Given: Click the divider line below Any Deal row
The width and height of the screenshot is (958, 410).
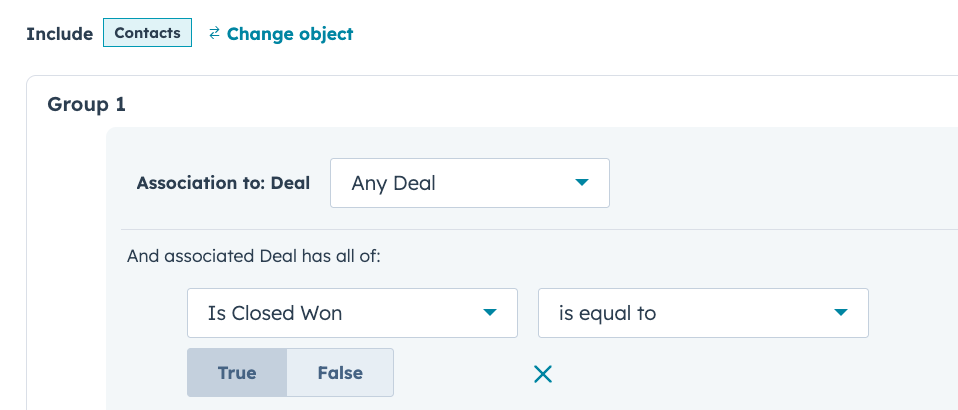Looking at the screenshot, I should pyautogui.click(x=540, y=229).
